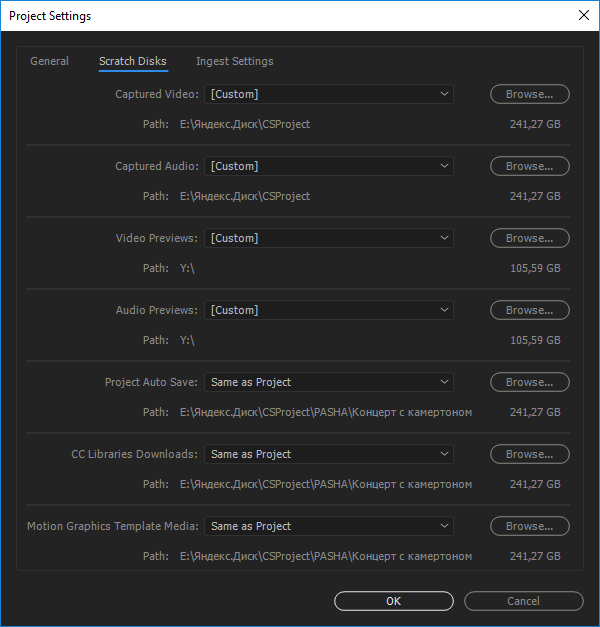Screen dimensions: 600x627
Task: Browse for Audio Previews folder
Action: [x=530, y=310]
